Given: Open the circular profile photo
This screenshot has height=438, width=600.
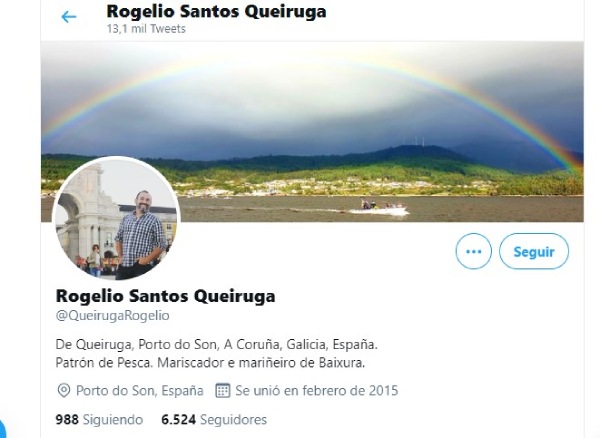Looking at the screenshot, I should click(116, 218).
